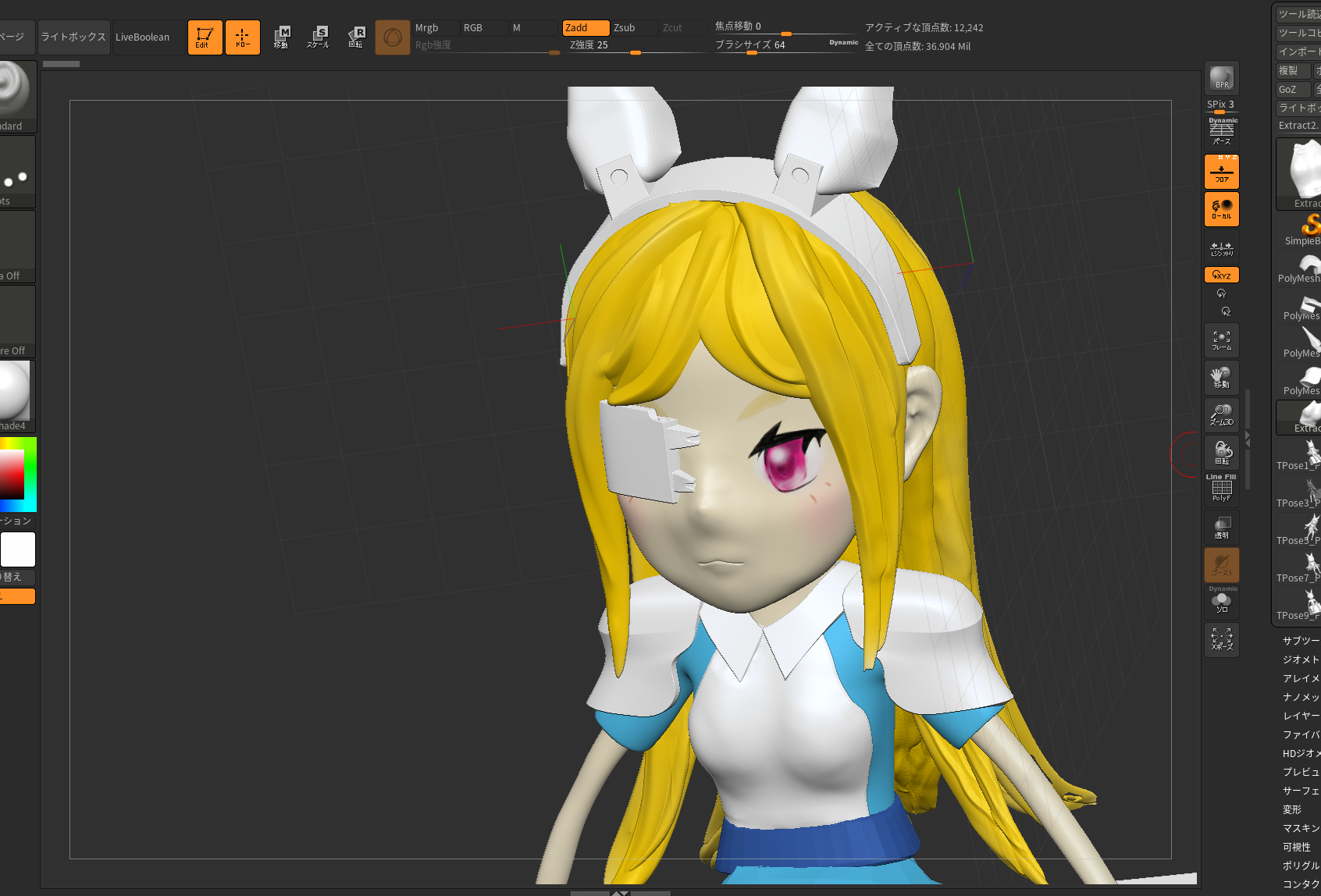Toggle Local (ローカル) symmetry rotation button
The height and width of the screenshot is (896, 1321).
pos(1221,208)
